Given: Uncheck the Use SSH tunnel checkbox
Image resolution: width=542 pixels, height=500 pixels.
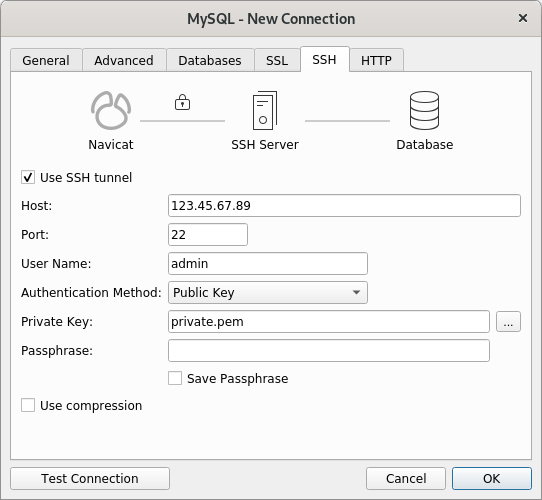Looking at the screenshot, I should pyautogui.click(x=28, y=177).
